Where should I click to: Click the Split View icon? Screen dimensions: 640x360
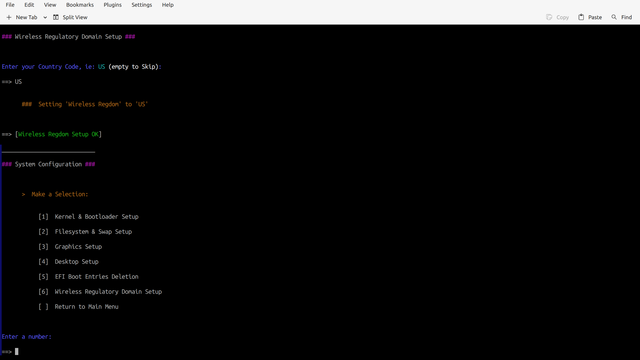click(56, 17)
